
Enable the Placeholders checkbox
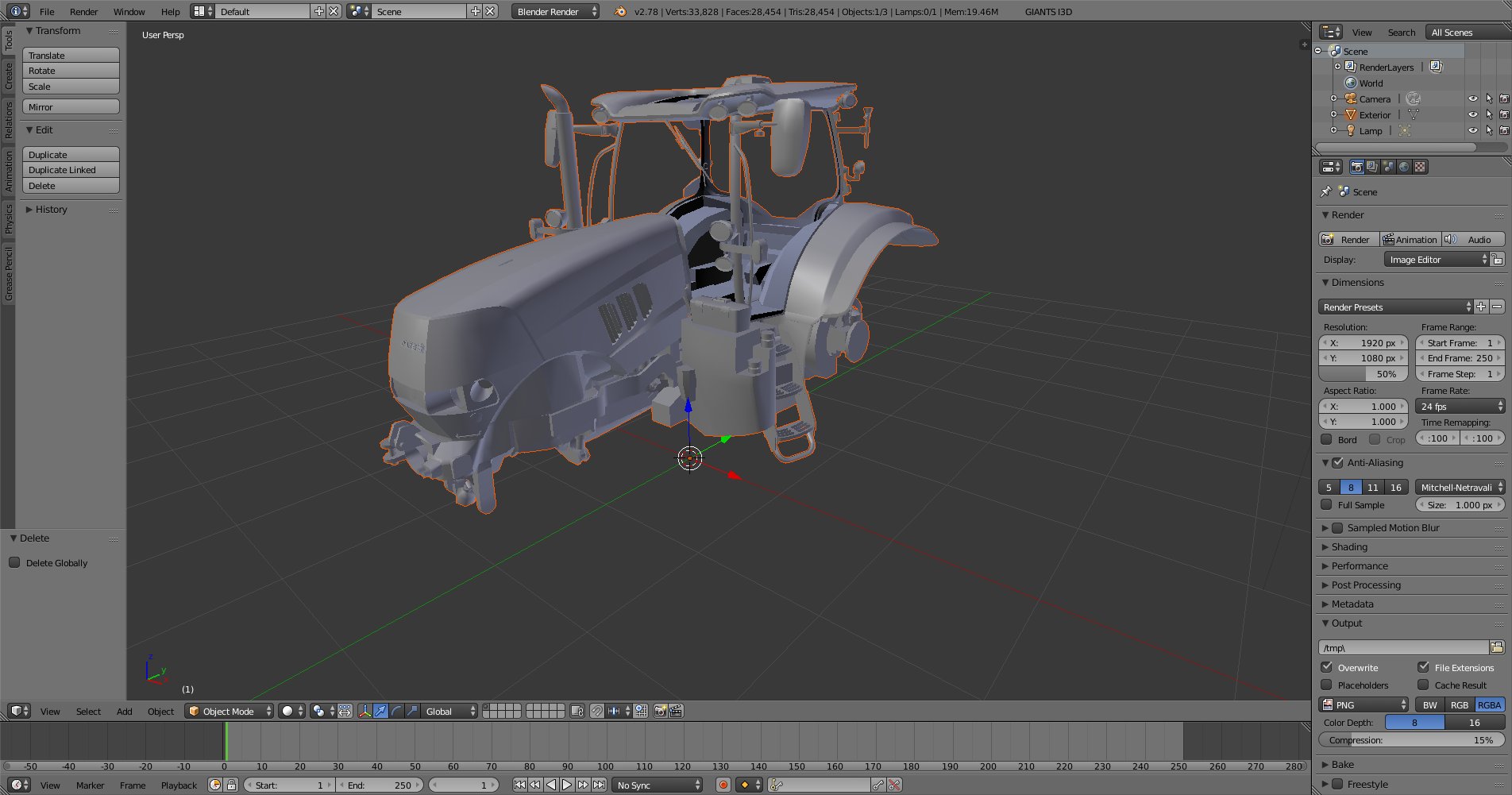[x=1326, y=685]
